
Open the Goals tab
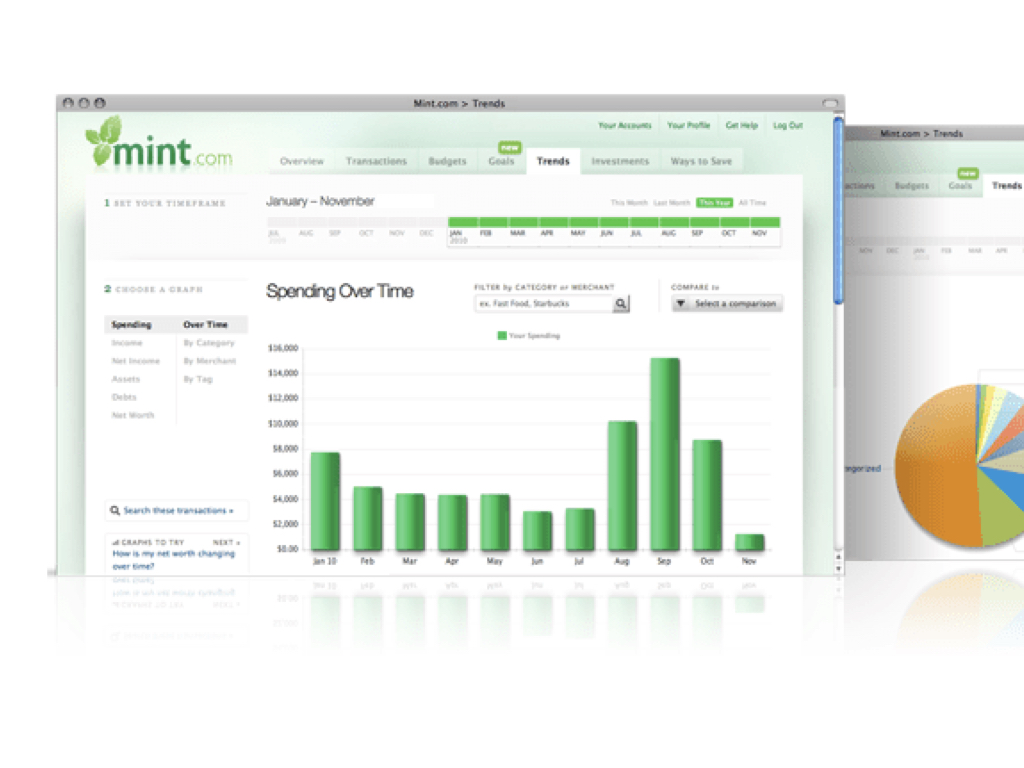pyautogui.click(x=502, y=161)
